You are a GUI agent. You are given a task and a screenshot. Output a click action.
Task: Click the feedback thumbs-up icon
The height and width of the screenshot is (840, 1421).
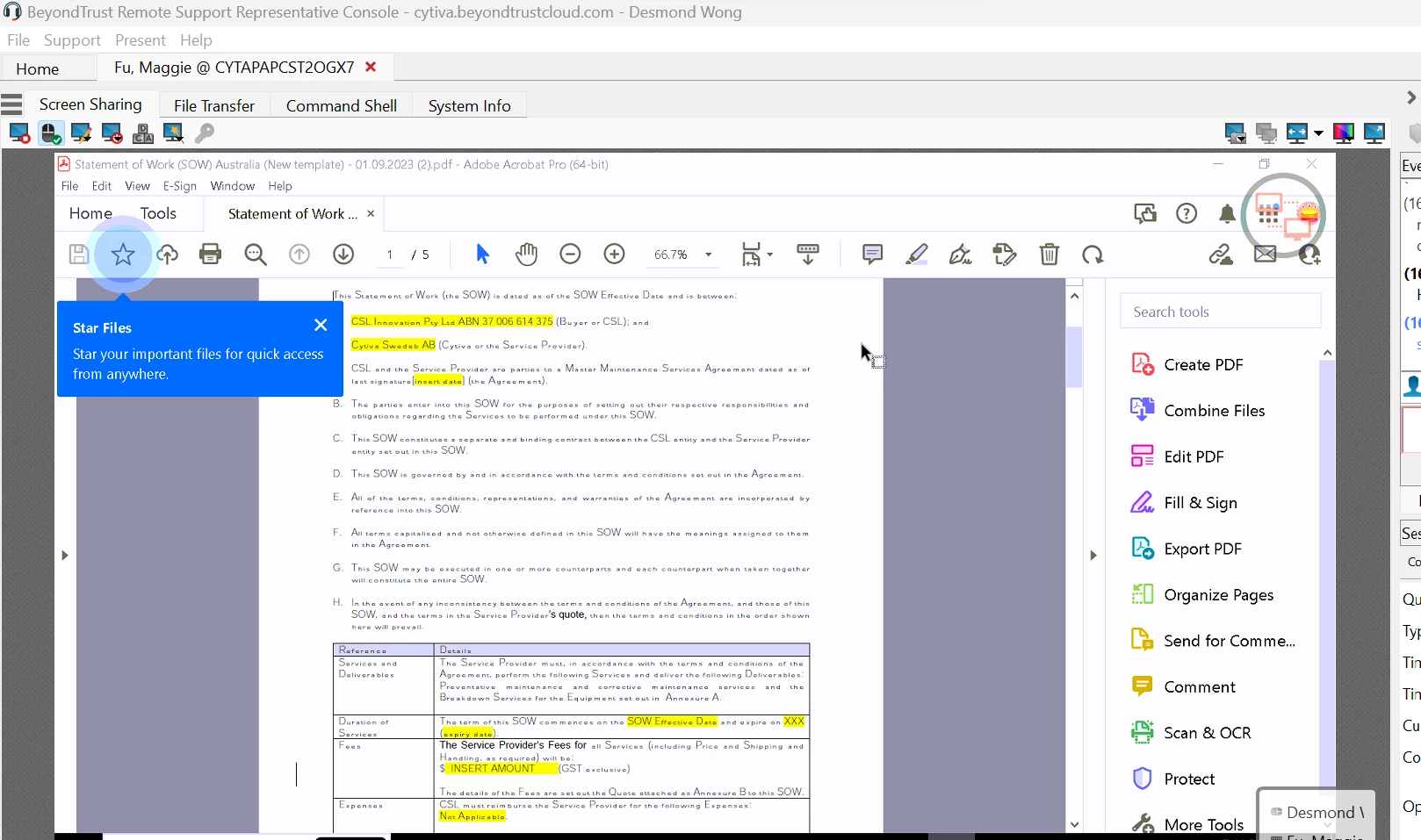(x=1145, y=213)
